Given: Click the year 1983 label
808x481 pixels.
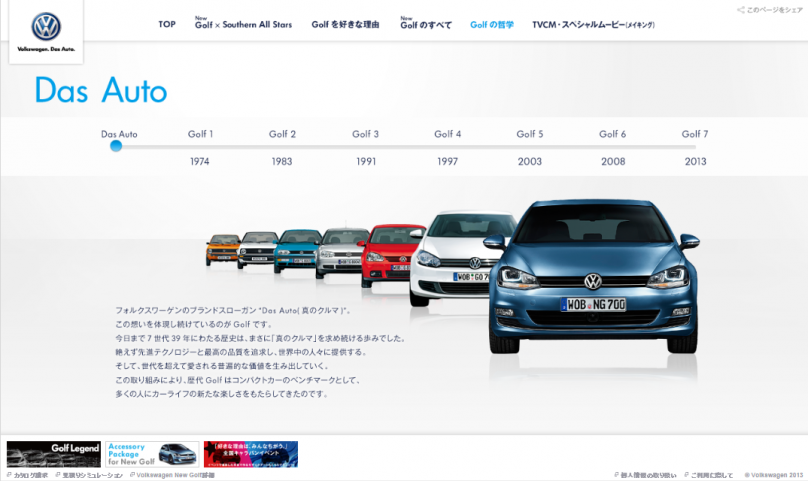Looking at the screenshot, I should 282,161.
